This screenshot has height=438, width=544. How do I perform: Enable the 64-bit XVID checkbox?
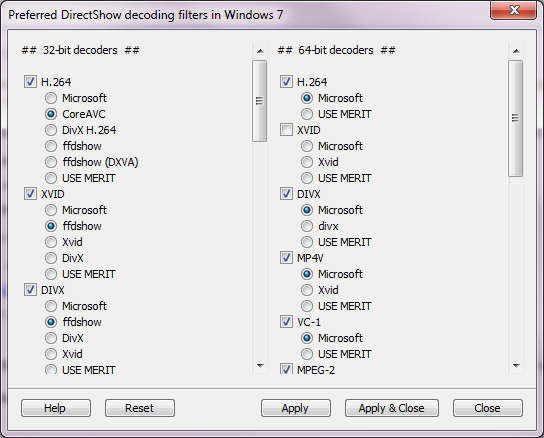(x=286, y=130)
